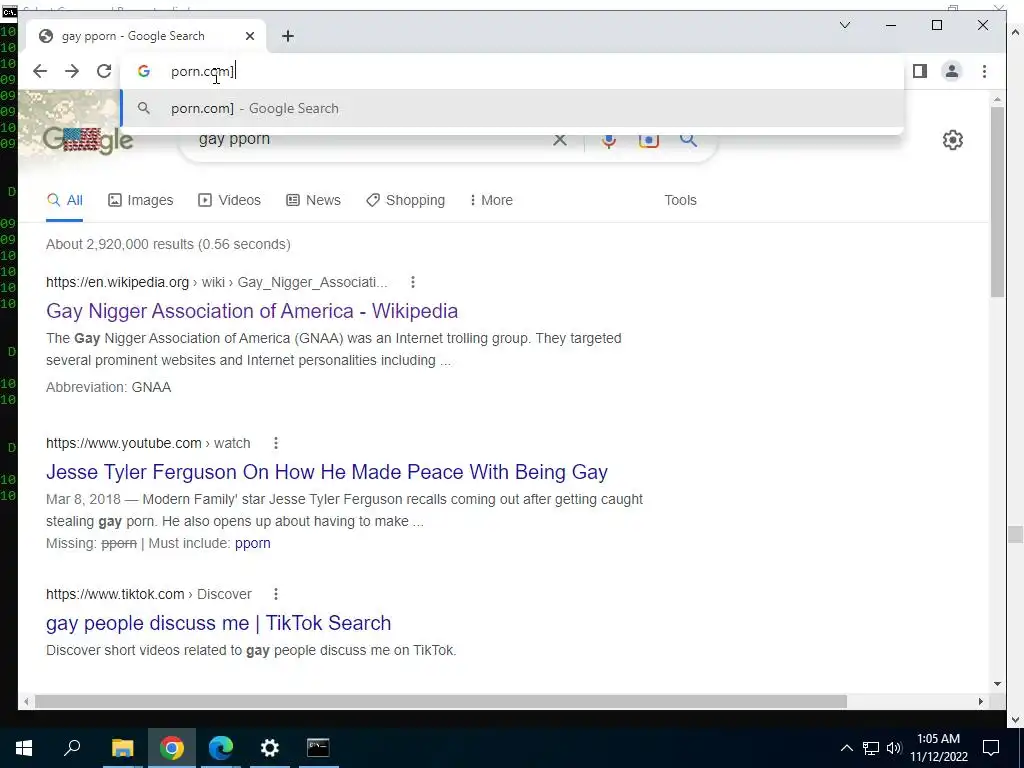Open the Windows Start menu

point(24,748)
